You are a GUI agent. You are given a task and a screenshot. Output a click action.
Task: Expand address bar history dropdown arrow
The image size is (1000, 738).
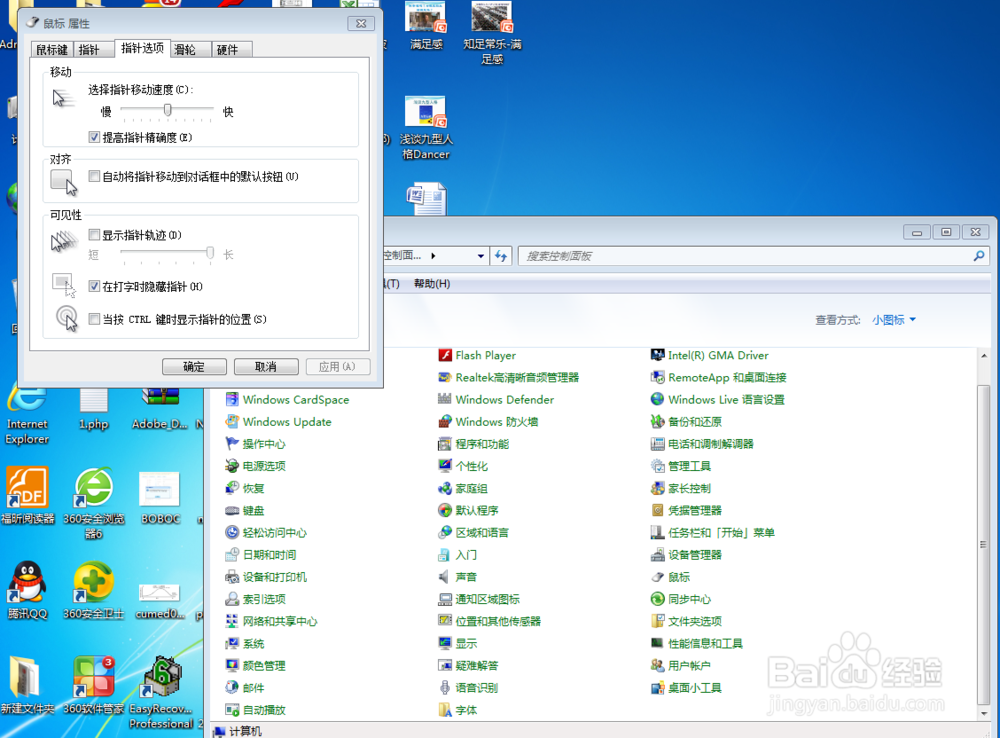pos(480,256)
